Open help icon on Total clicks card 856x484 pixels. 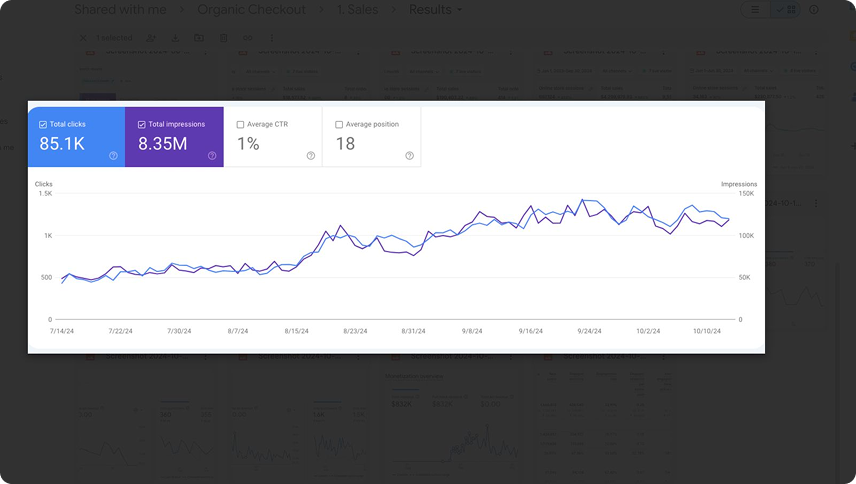[113, 156]
